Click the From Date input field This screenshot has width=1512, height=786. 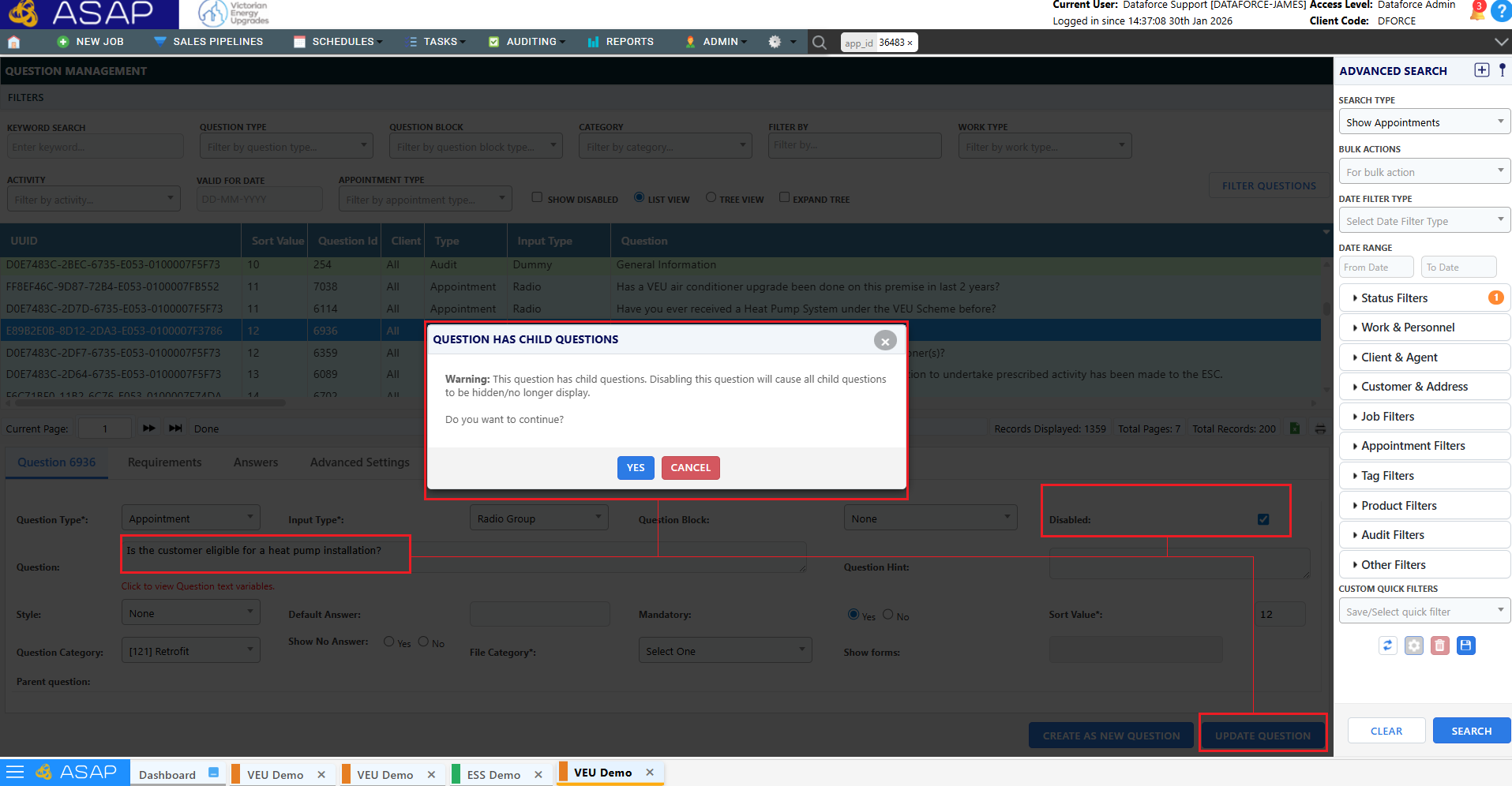1376,268
